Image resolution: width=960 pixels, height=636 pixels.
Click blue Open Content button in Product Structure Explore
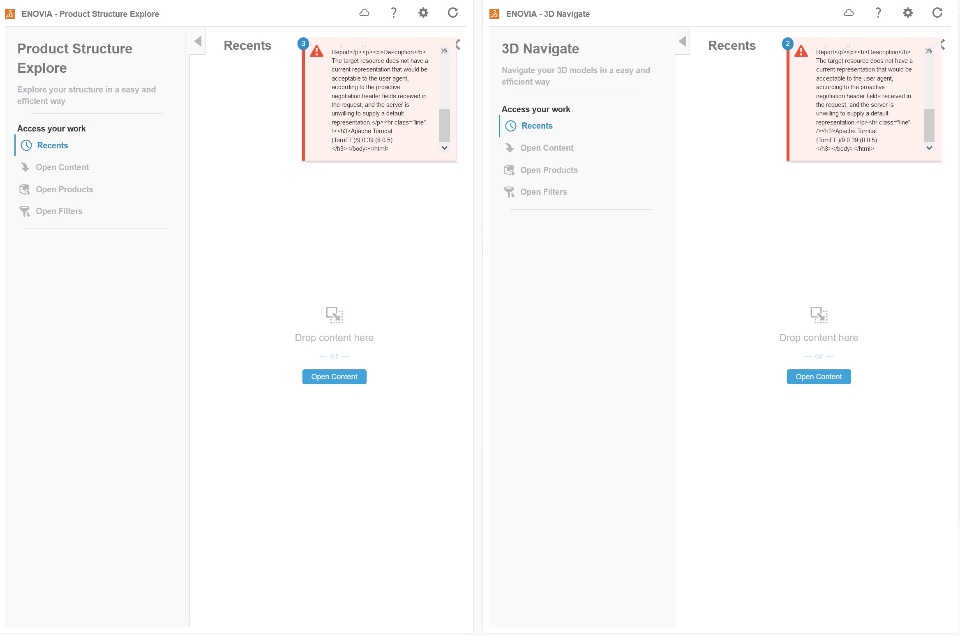pos(334,376)
